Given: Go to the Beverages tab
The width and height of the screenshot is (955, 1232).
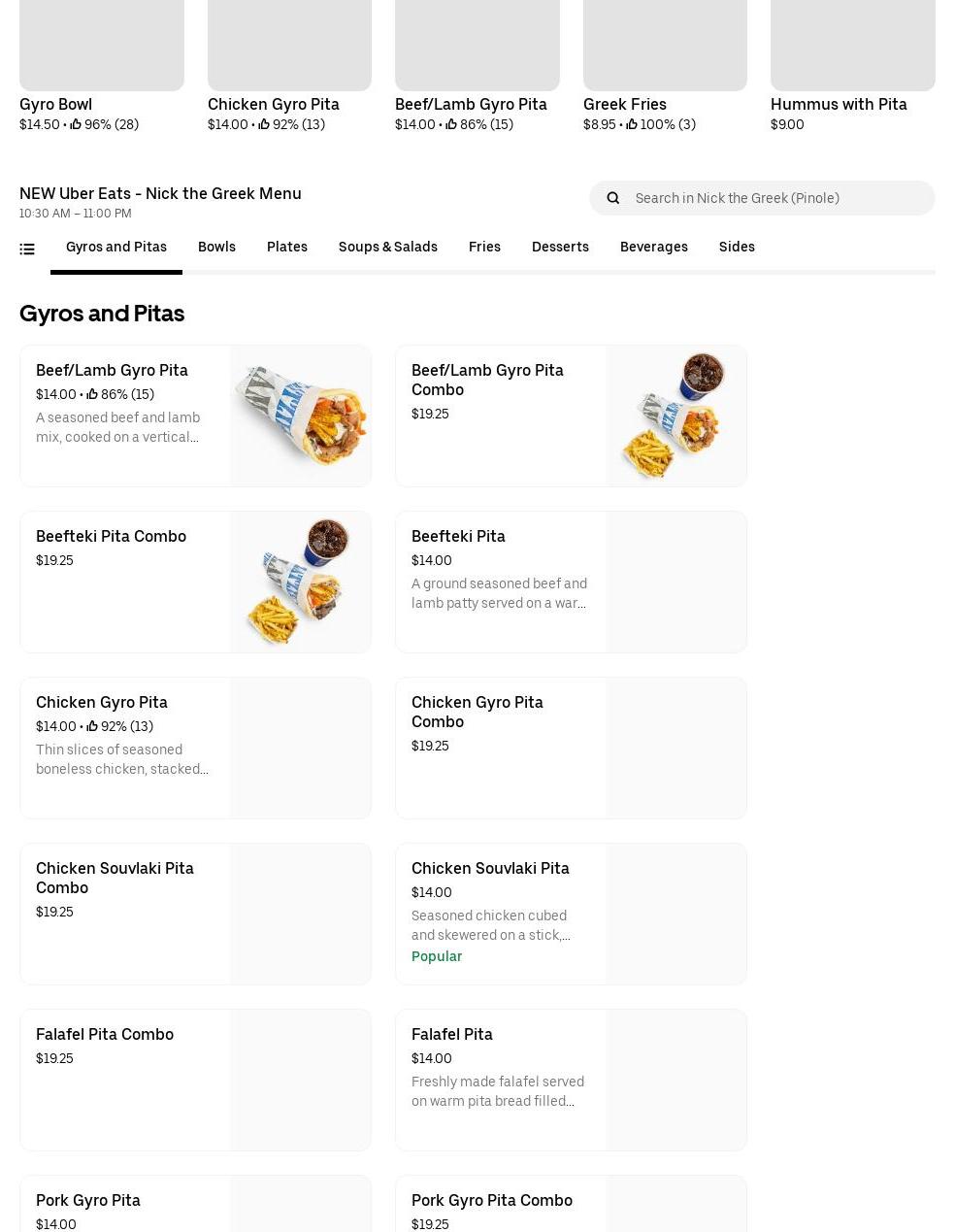Looking at the screenshot, I should point(653,247).
